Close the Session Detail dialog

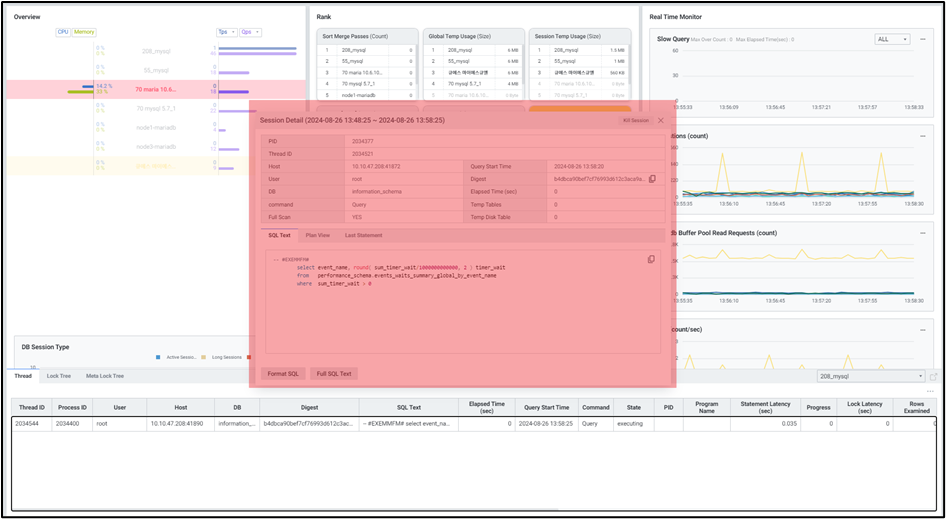coord(660,120)
